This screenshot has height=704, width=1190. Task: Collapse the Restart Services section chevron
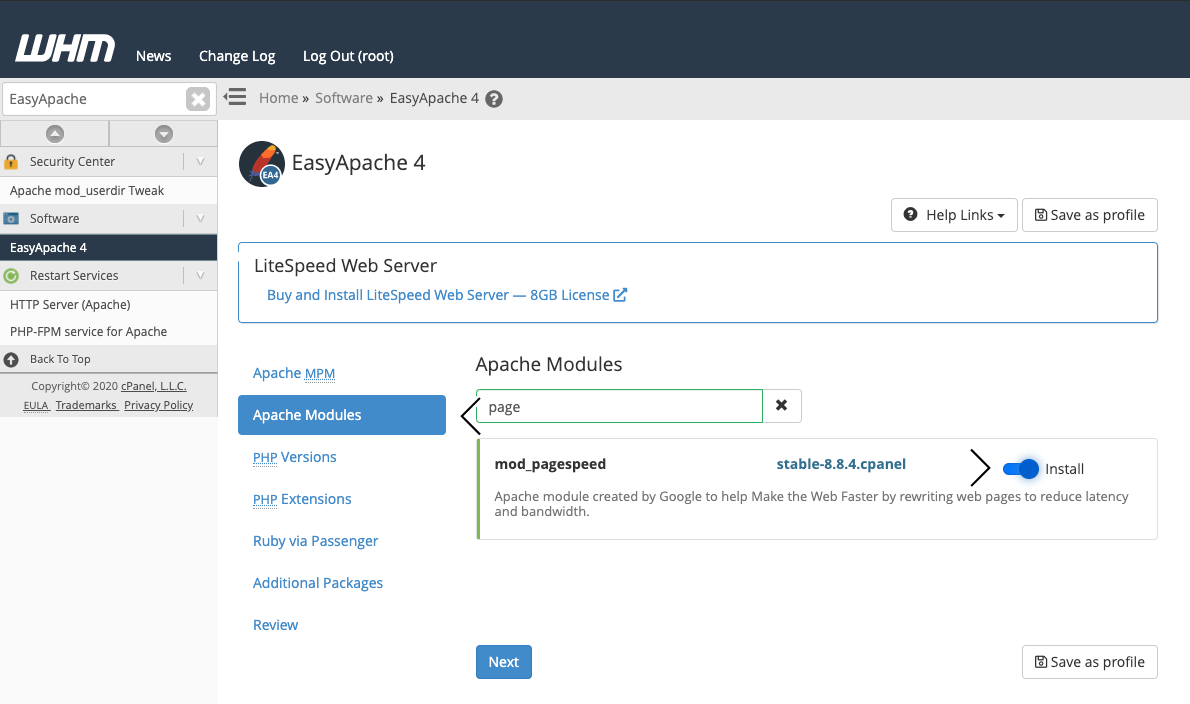200,275
